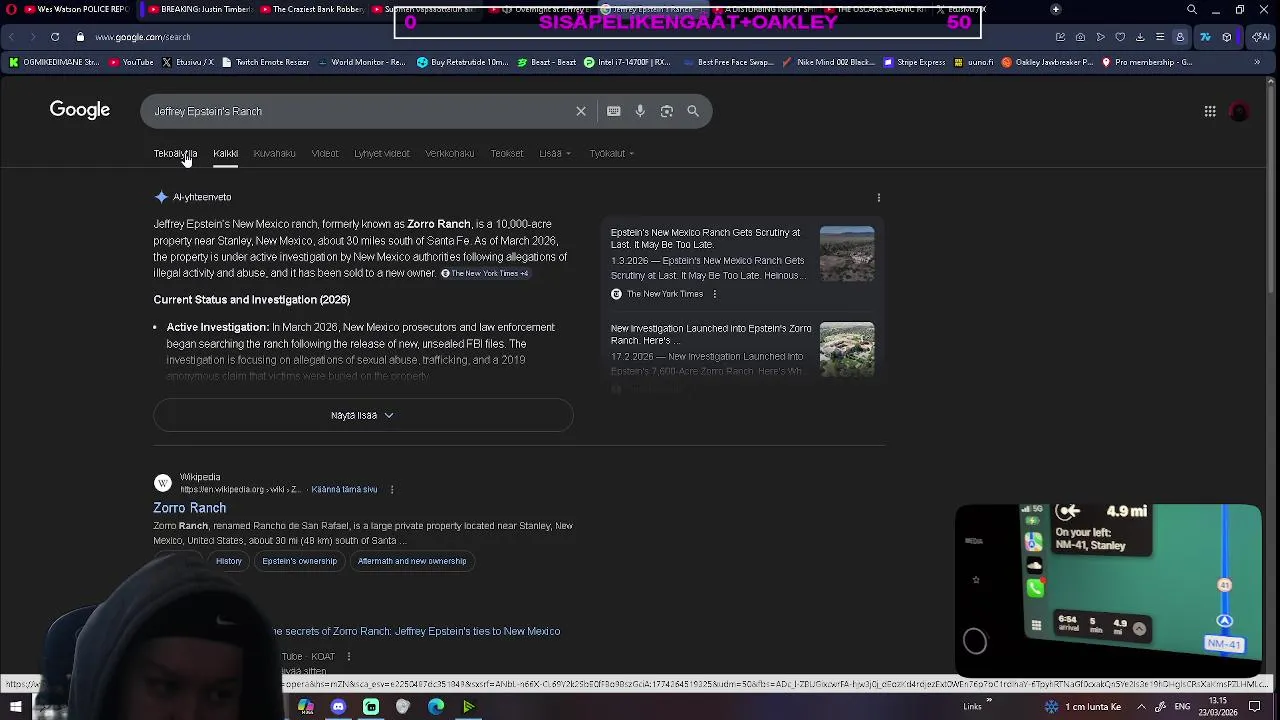Open the Google account avatar

(x=1239, y=111)
